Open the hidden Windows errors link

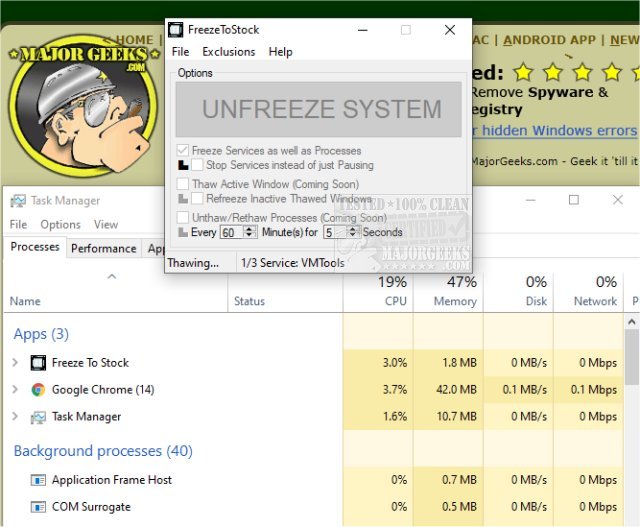[554, 131]
